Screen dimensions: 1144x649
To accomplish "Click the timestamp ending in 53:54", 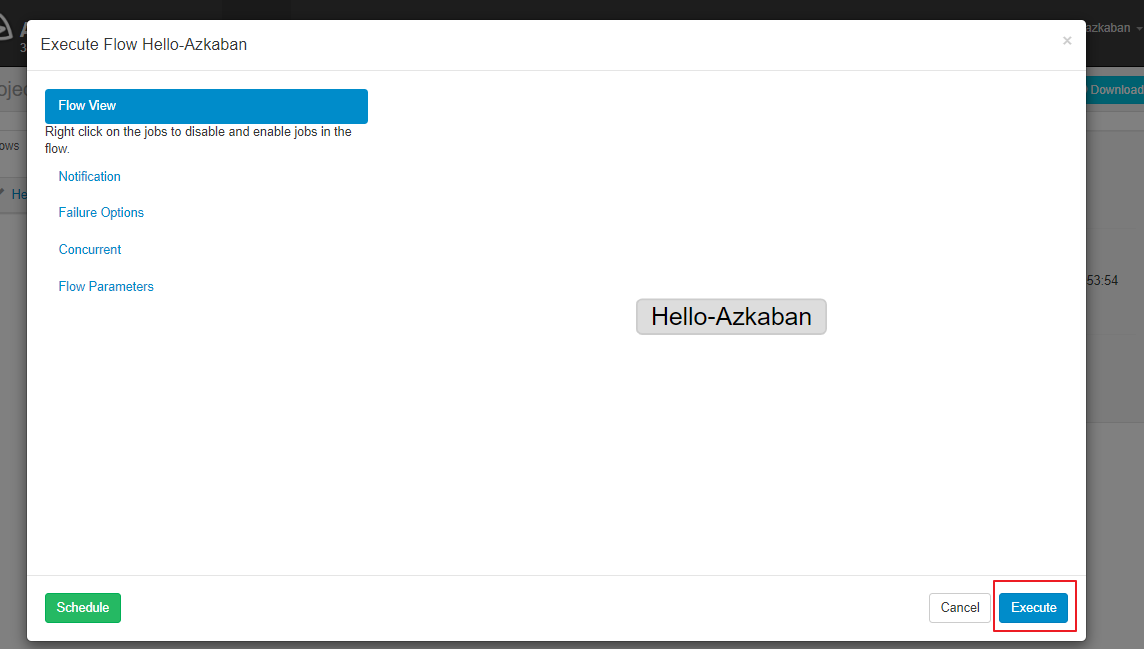I will pyautogui.click(x=1102, y=281).
